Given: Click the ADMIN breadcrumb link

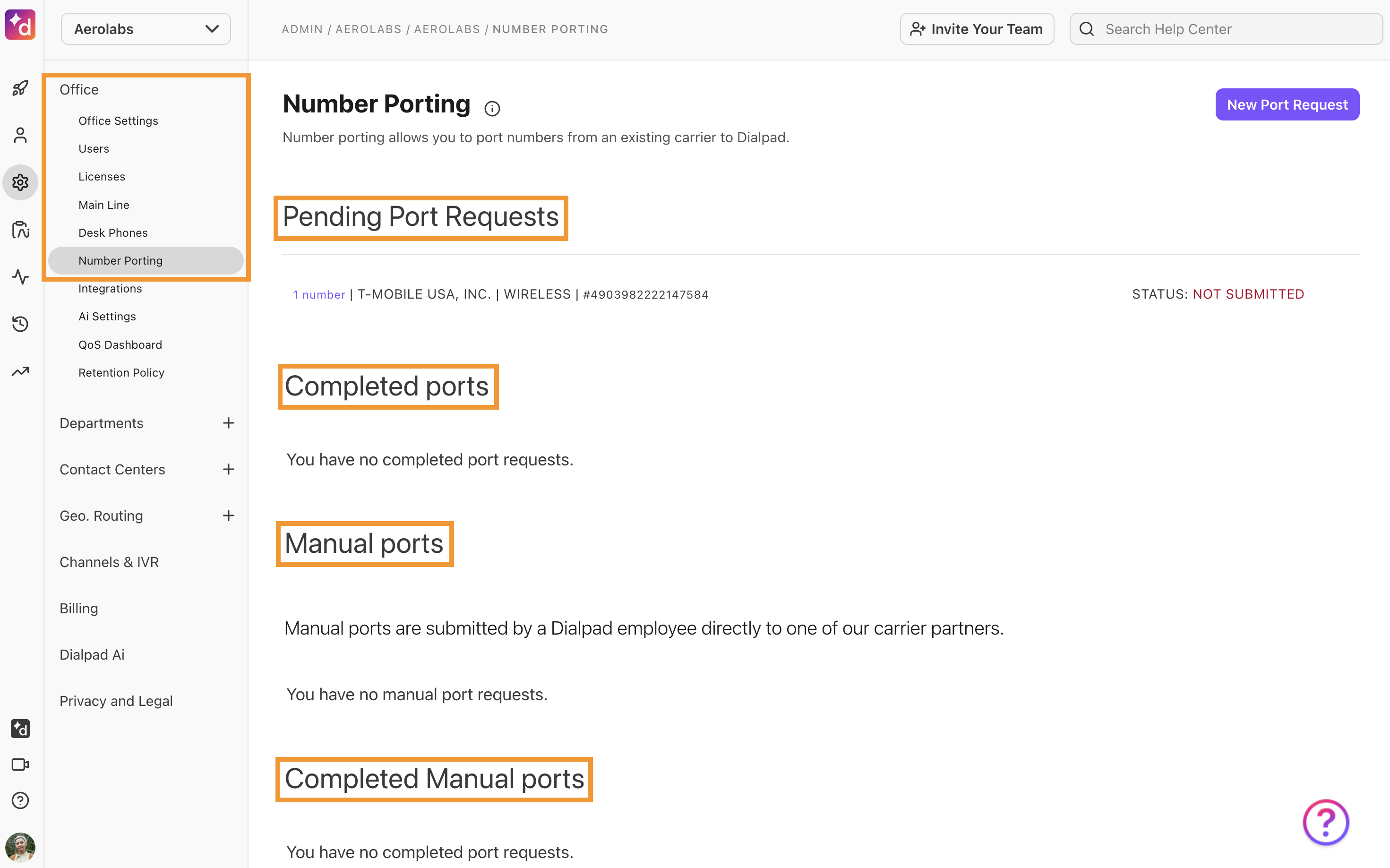Looking at the screenshot, I should [x=302, y=29].
